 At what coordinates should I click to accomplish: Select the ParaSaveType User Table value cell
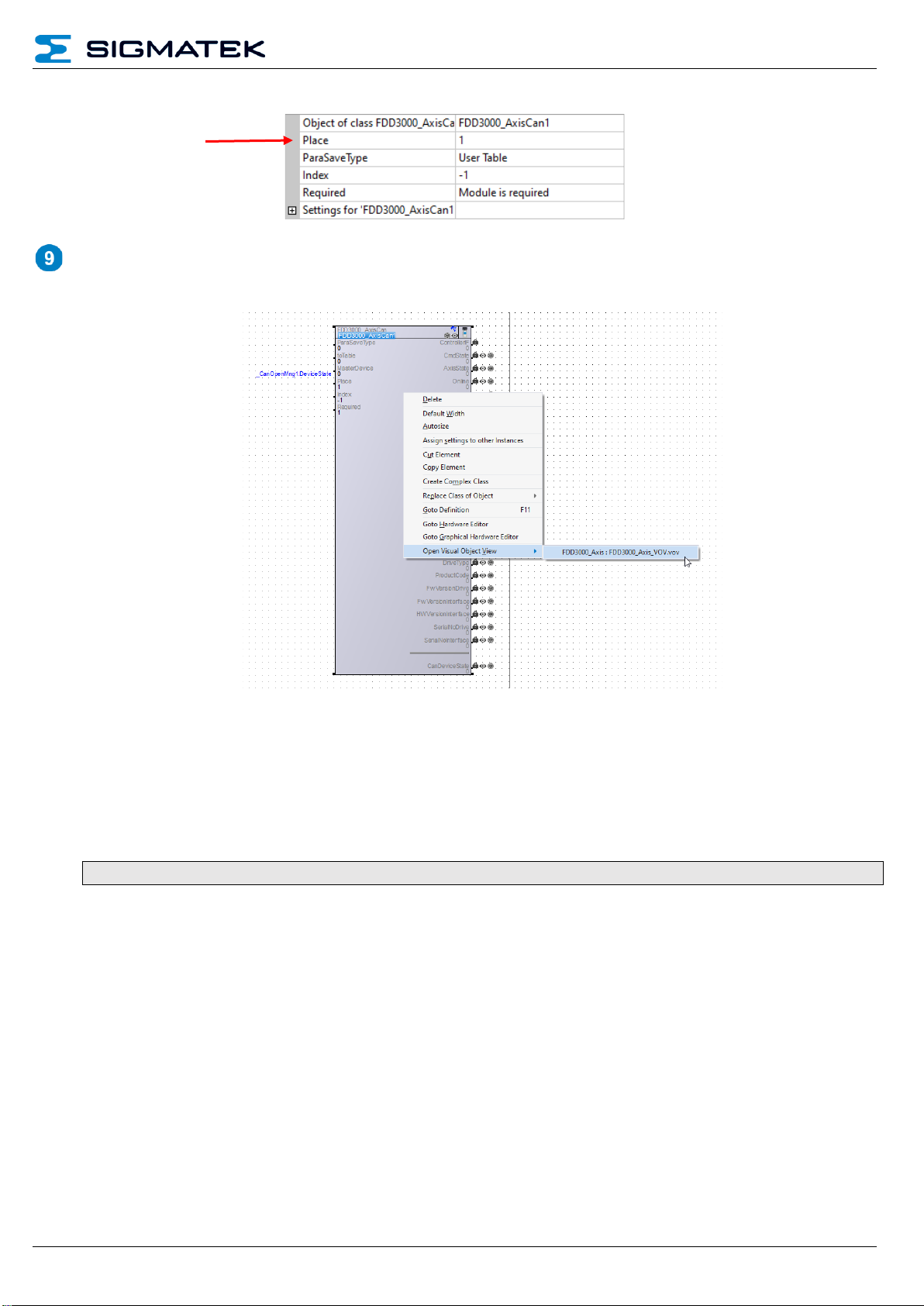point(539,158)
